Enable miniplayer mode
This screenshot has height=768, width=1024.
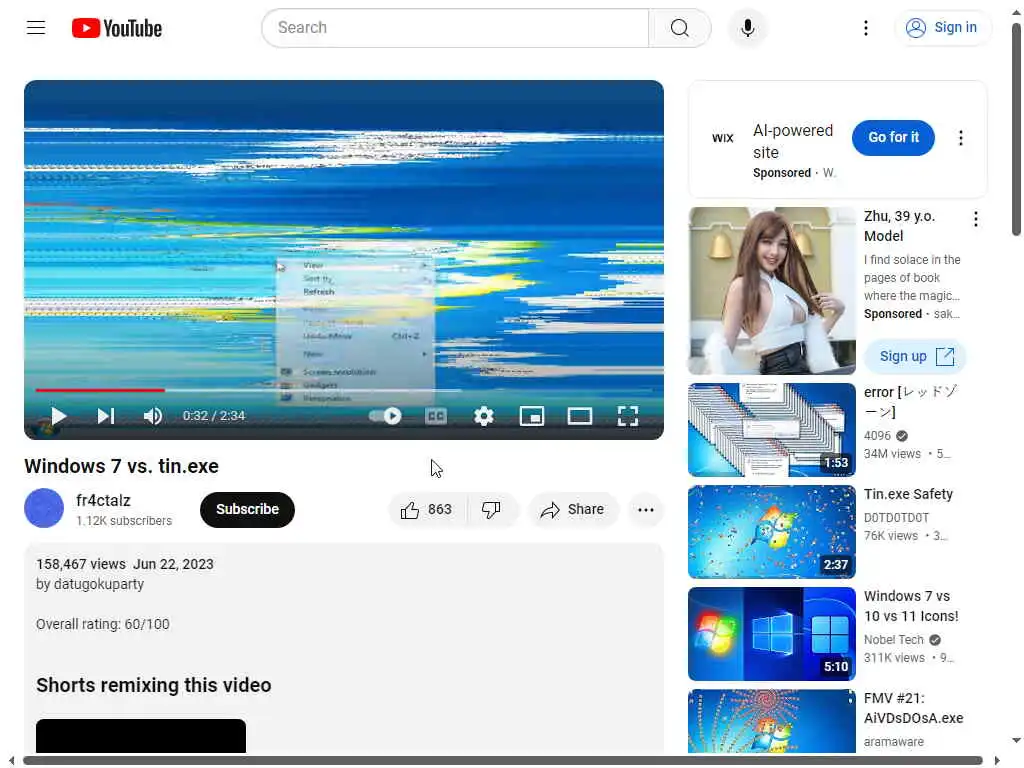tap(532, 416)
